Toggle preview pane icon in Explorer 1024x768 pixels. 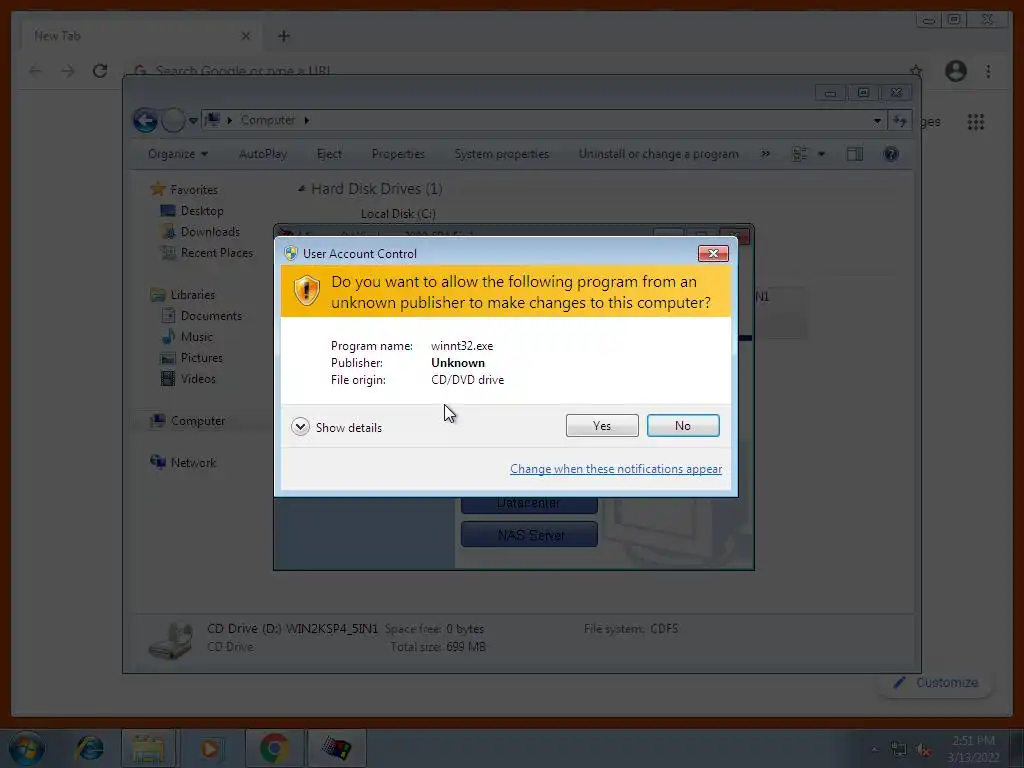click(x=855, y=154)
